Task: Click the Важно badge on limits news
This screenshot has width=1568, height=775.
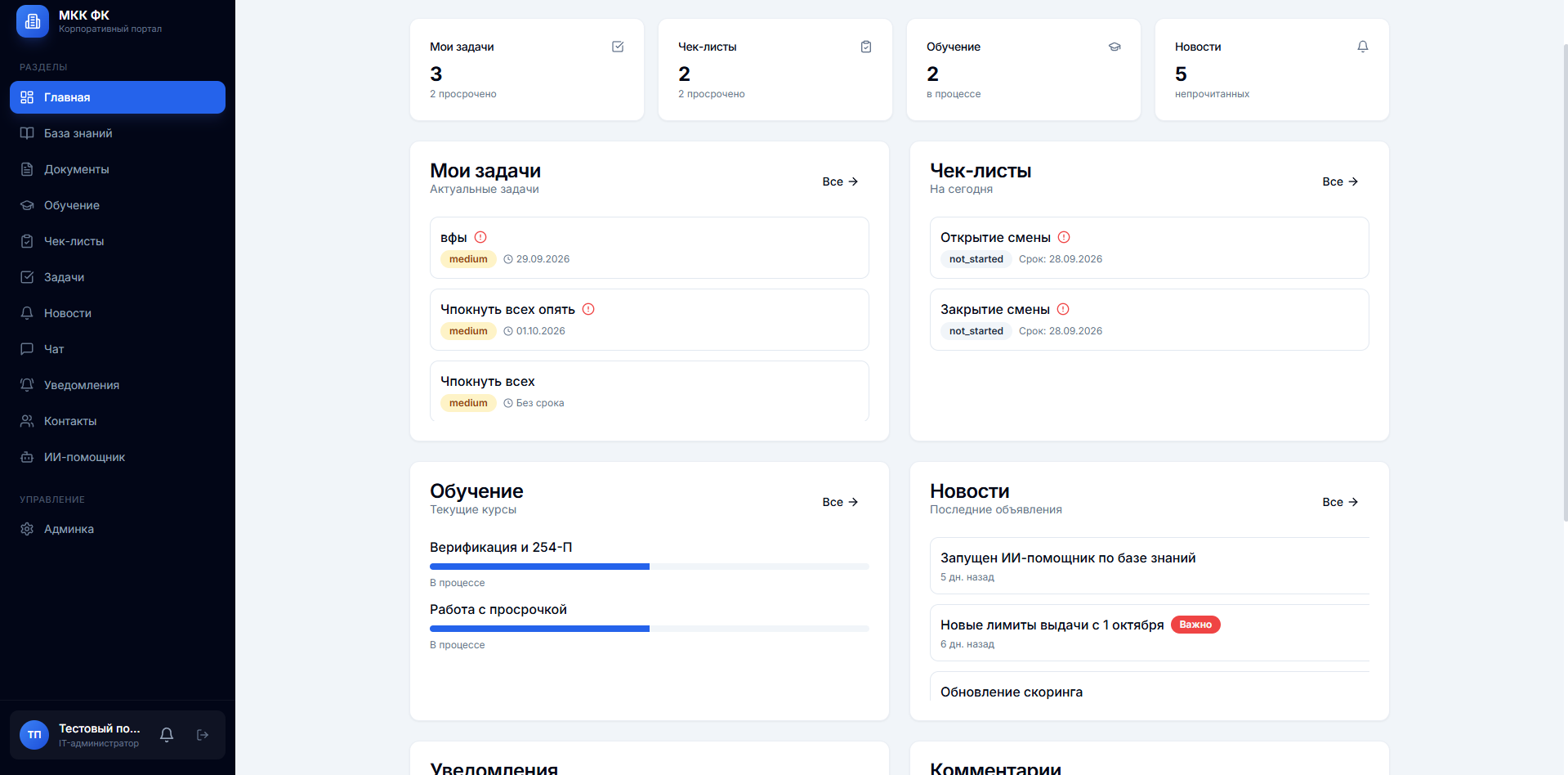Action: point(1195,625)
